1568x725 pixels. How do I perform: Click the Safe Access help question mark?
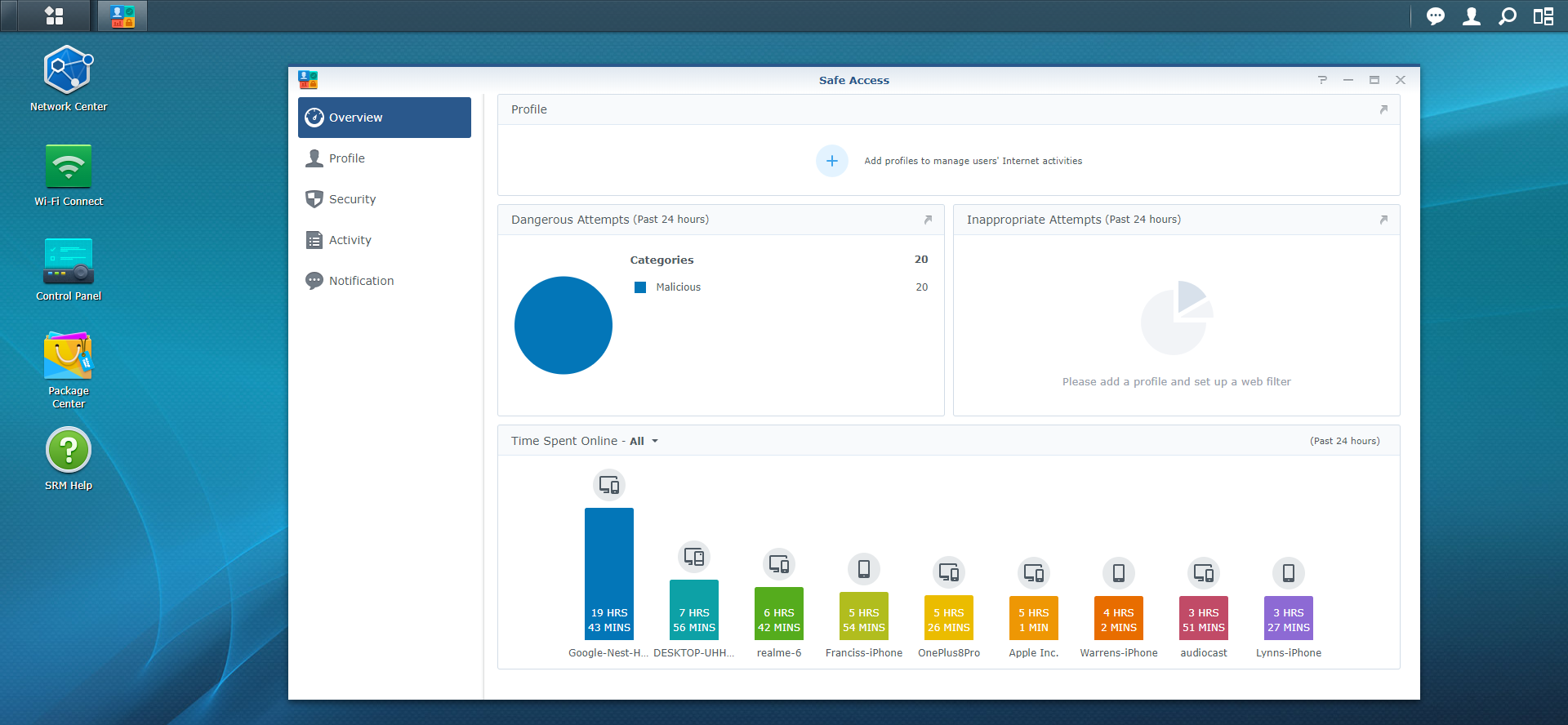(1322, 80)
